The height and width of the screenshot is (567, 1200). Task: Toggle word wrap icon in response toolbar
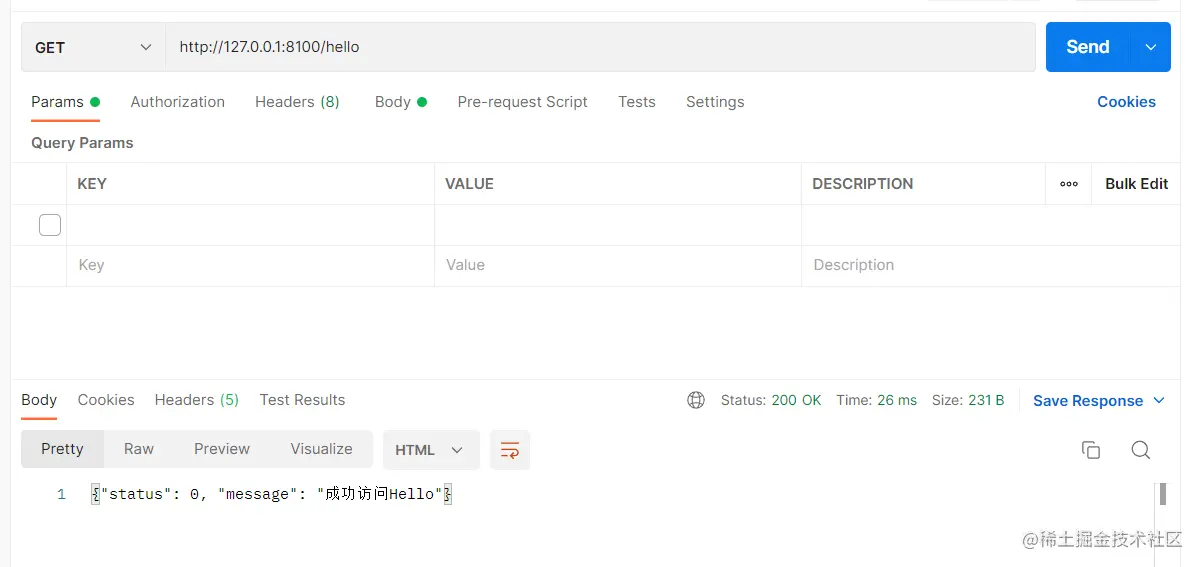point(510,450)
